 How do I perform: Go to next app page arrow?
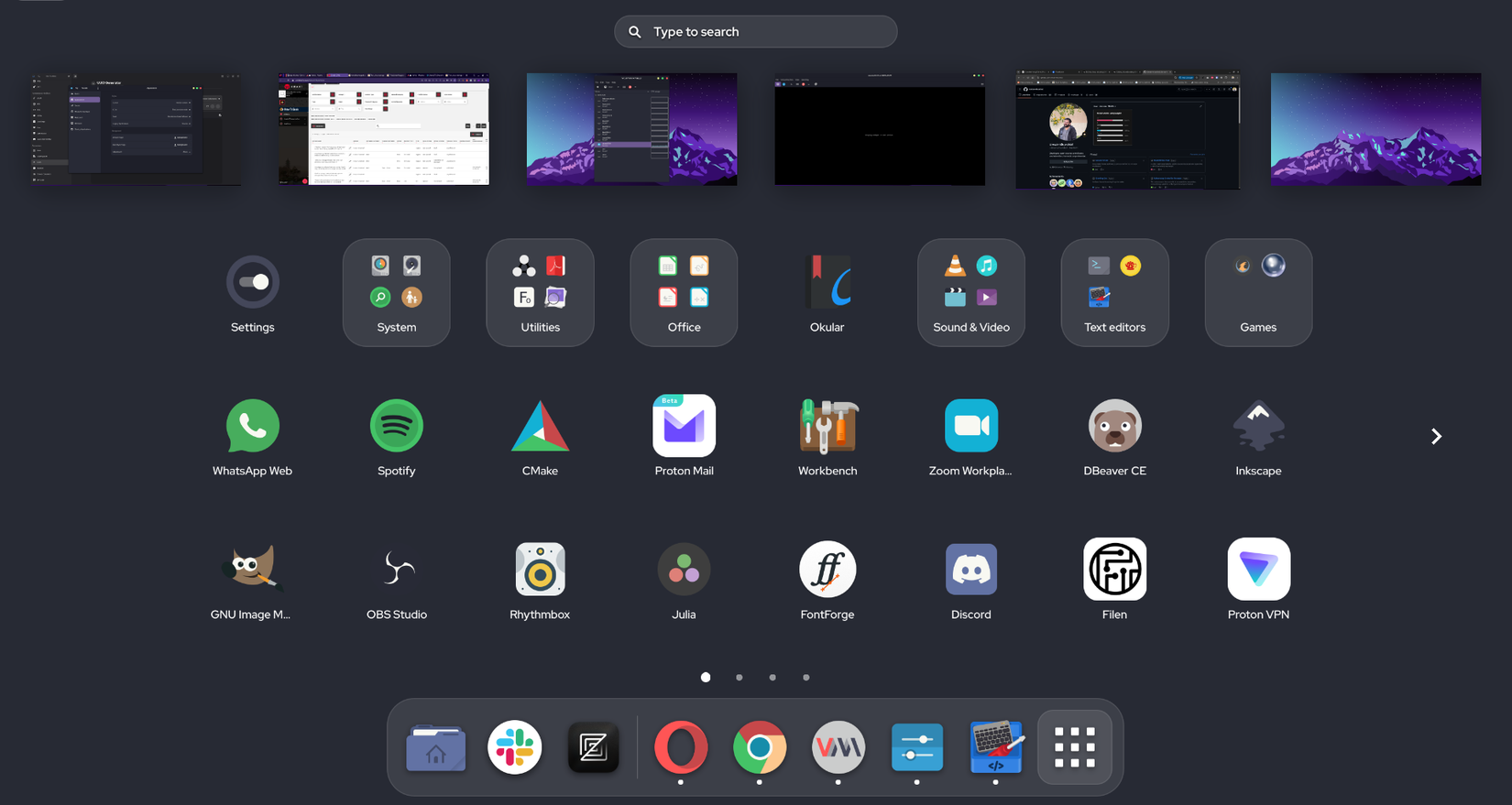pos(1436,437)
